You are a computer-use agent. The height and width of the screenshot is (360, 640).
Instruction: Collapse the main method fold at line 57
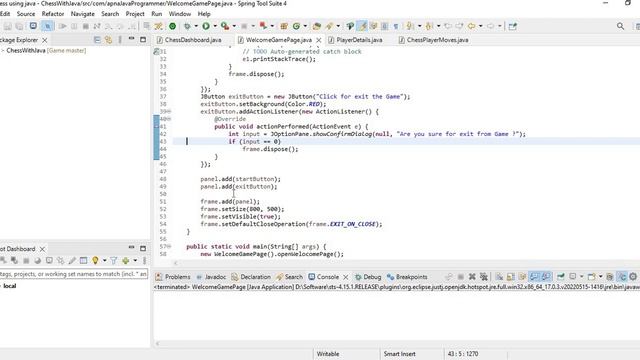(x=169, y=247)
